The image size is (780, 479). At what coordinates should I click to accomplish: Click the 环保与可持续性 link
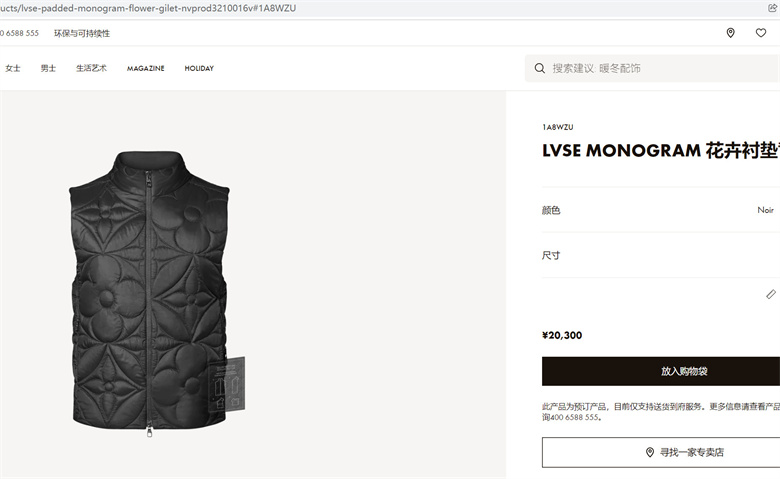tap(82, 33)
